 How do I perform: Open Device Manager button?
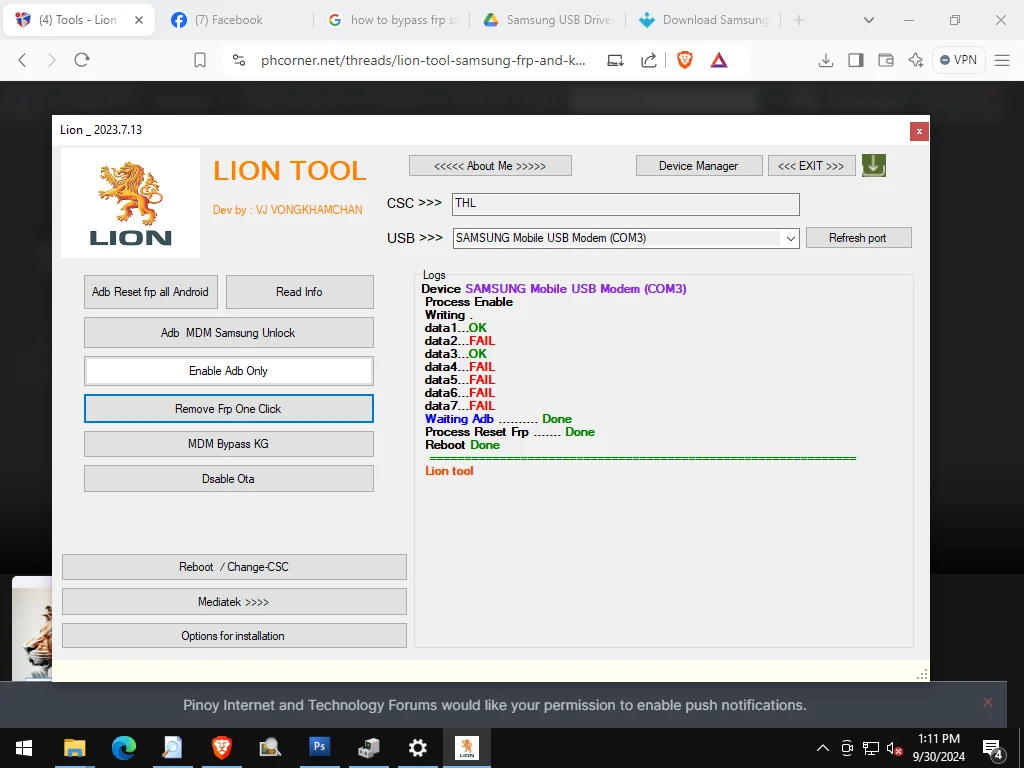(x=699, y=166)
